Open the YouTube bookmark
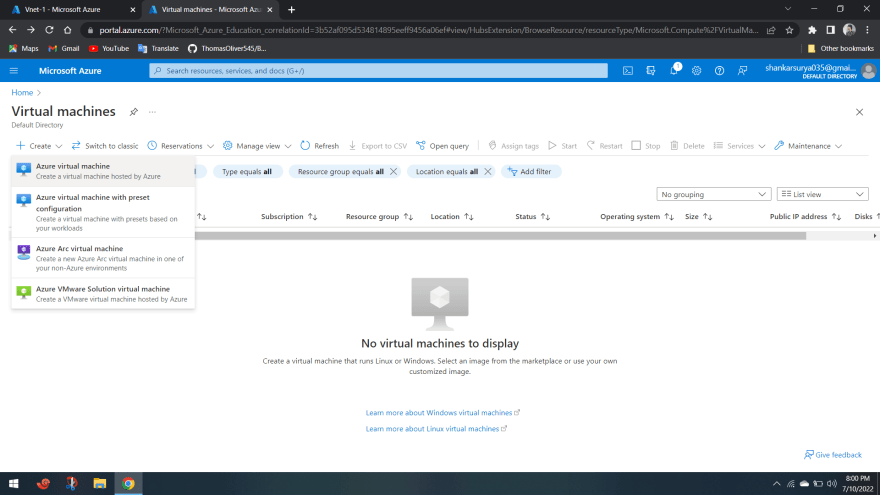The height and width of the screenshot is (495, 880). [109, 49]
